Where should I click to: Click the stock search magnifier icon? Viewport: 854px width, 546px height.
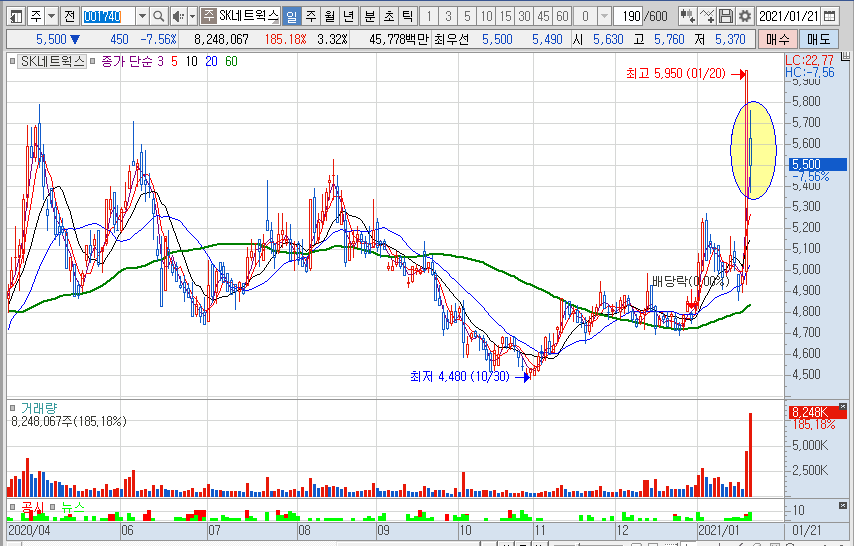158,17
